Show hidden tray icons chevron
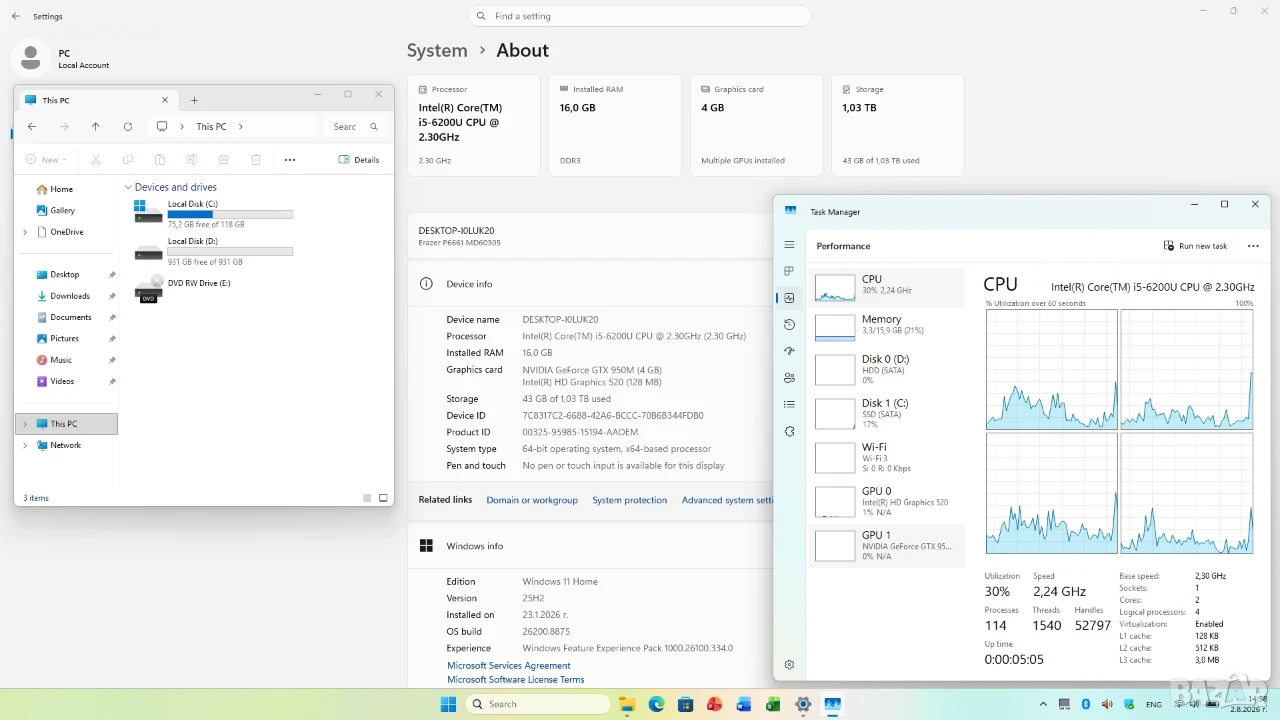1280x720 pixels. point(1043,704)
